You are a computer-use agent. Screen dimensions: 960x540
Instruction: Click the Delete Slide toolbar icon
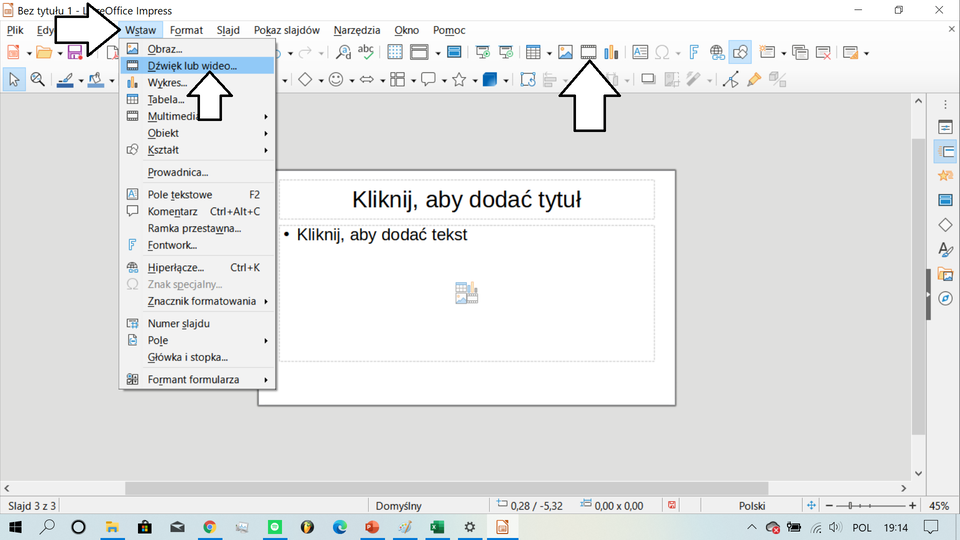point(823,53)
